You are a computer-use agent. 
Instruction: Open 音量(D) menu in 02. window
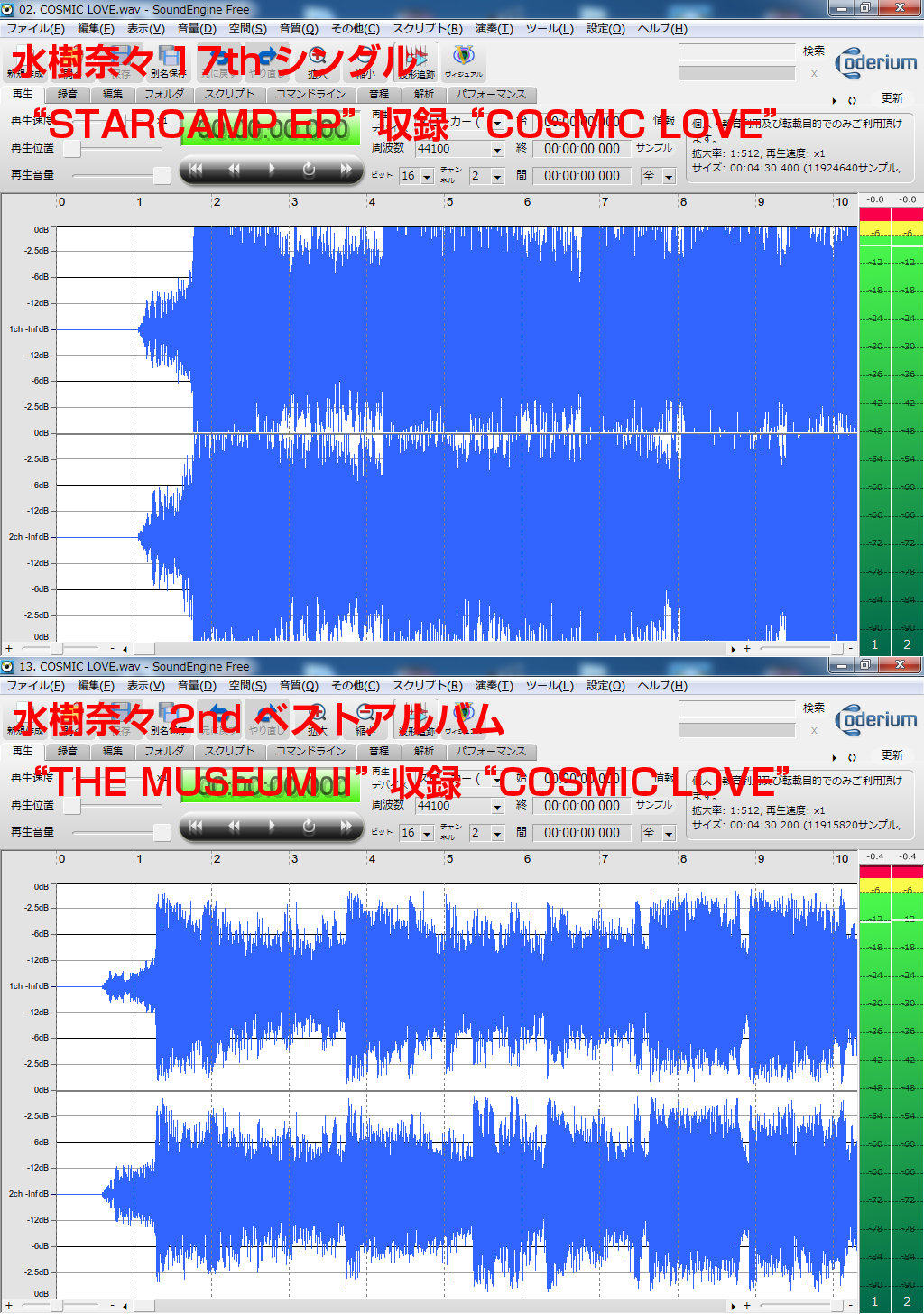pos(197,29)
